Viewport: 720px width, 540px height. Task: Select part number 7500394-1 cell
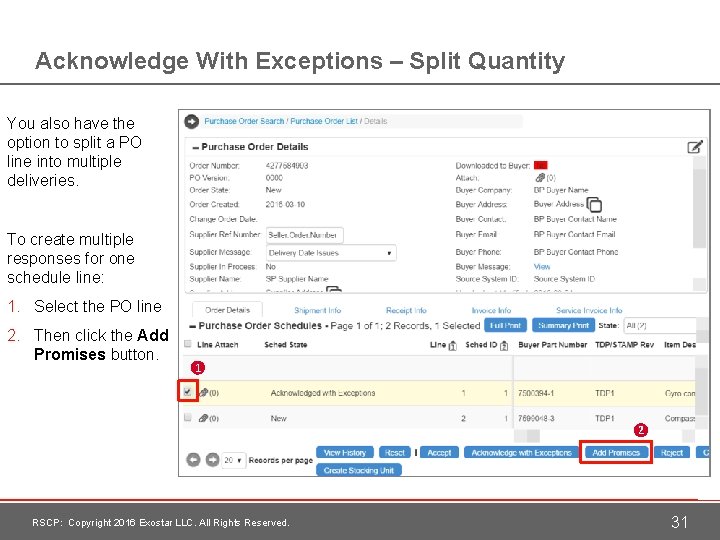point(535,393)
